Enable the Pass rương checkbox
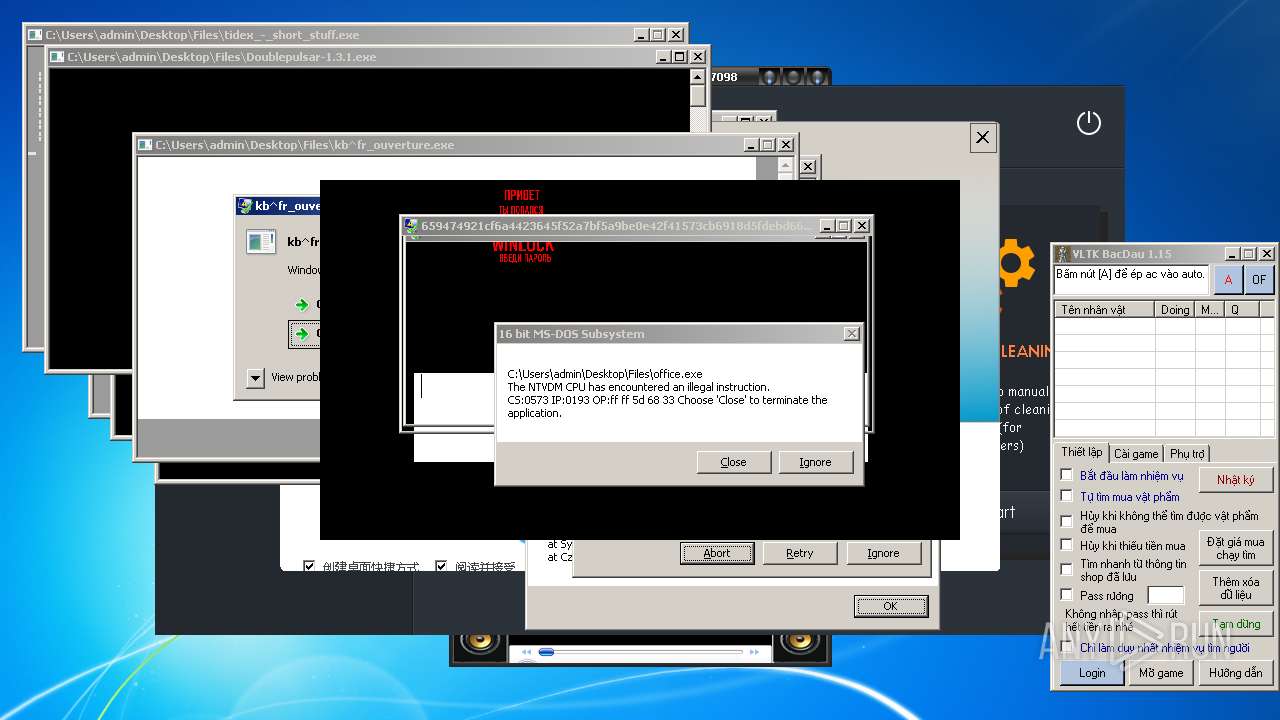This screenshot has height=720, width=1280. click(x=1066, y=595)
